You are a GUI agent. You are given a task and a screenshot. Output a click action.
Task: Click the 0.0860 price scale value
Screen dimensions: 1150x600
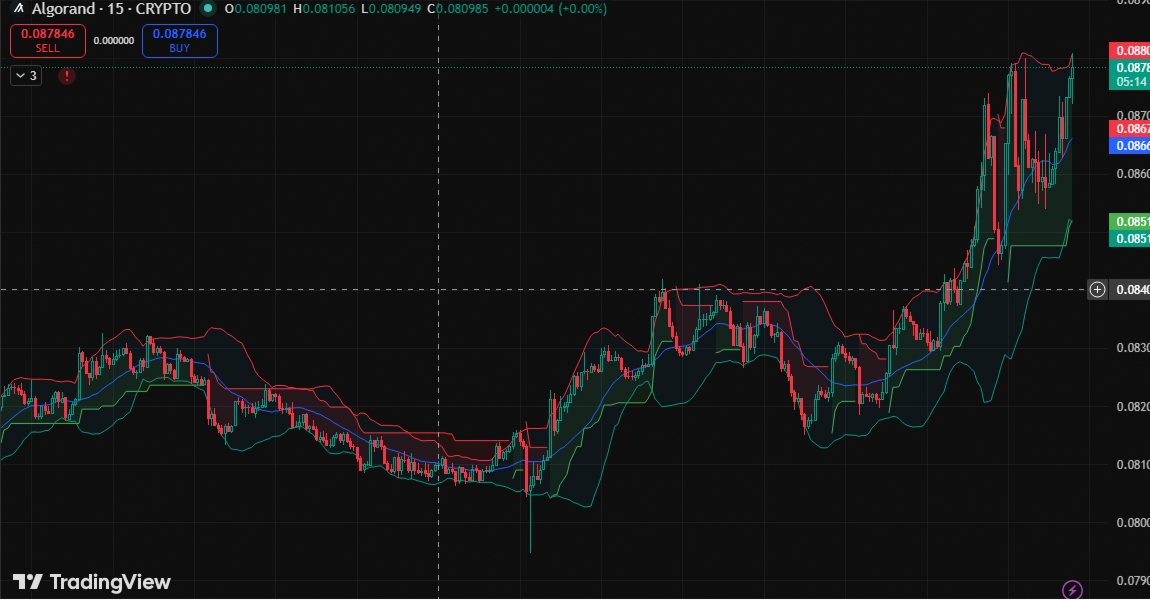(x=1132, y=174)
